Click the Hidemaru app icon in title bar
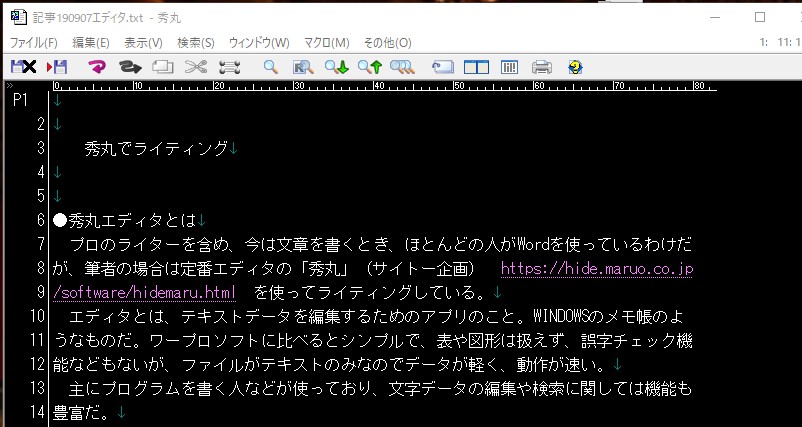 point(18,17)
